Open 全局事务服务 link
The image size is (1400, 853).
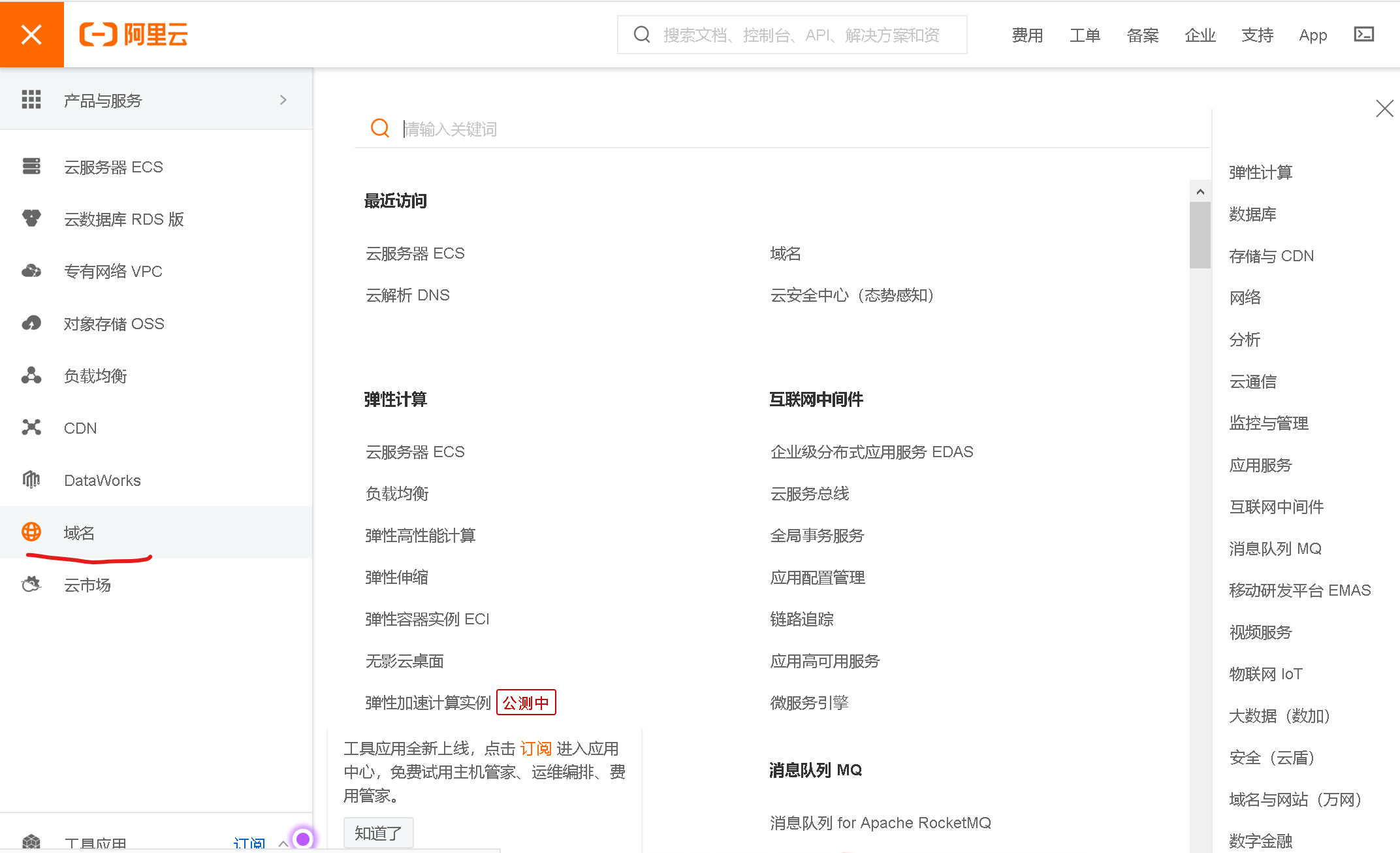(x=818, y=536)
